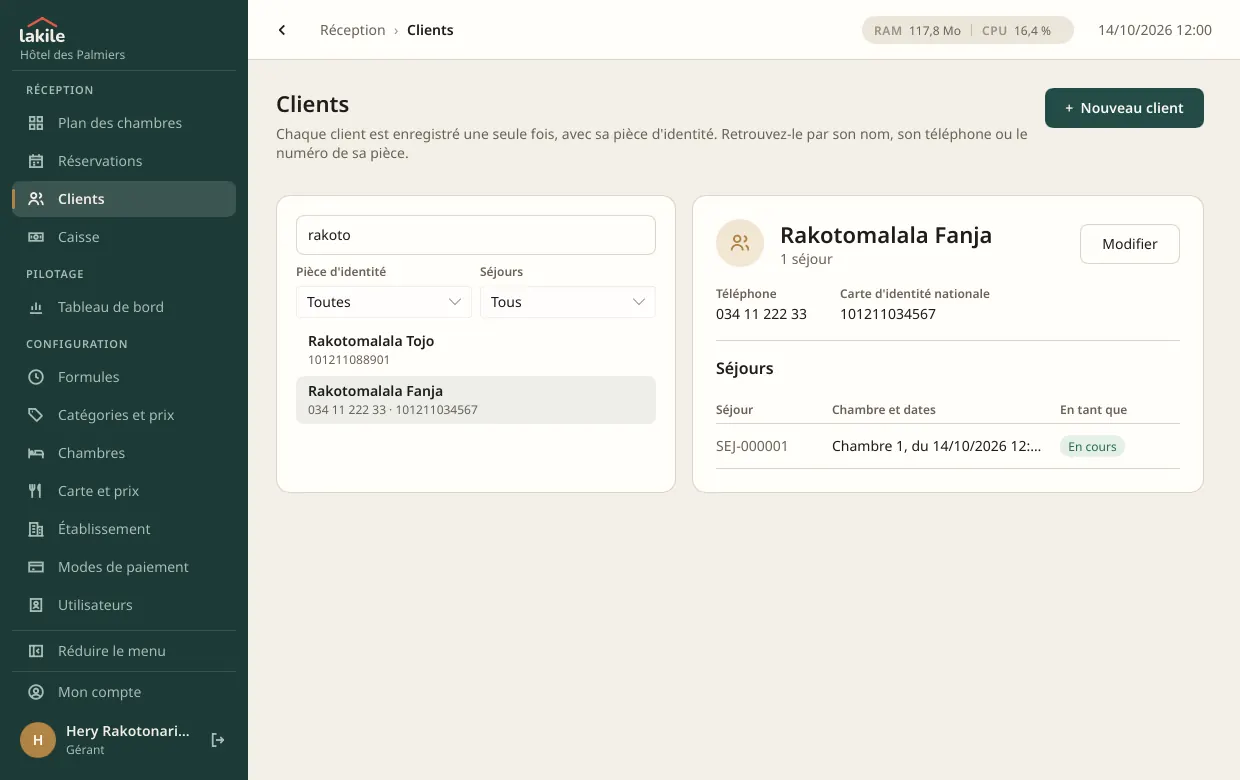The width and height of the screenshot is (1240, 780).
Task: Click the Réservations calendar icon
Action: [x=36, y=161]
